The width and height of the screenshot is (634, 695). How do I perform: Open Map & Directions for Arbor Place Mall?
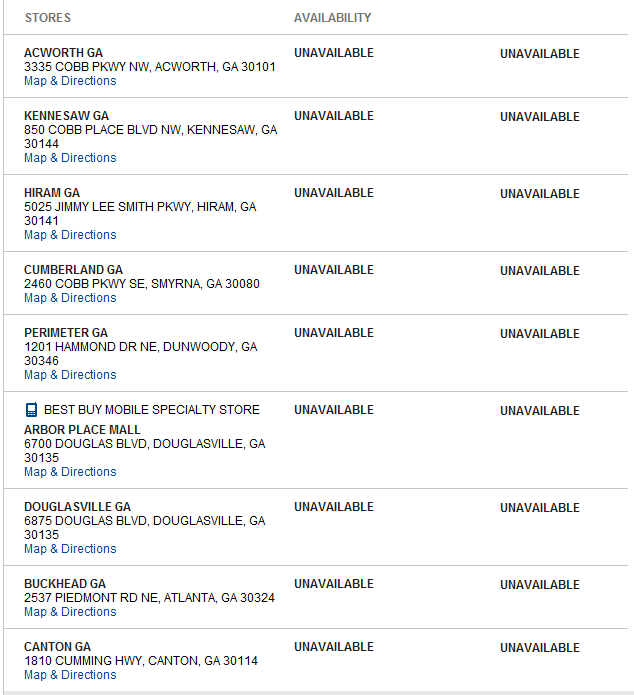[70, 472]
